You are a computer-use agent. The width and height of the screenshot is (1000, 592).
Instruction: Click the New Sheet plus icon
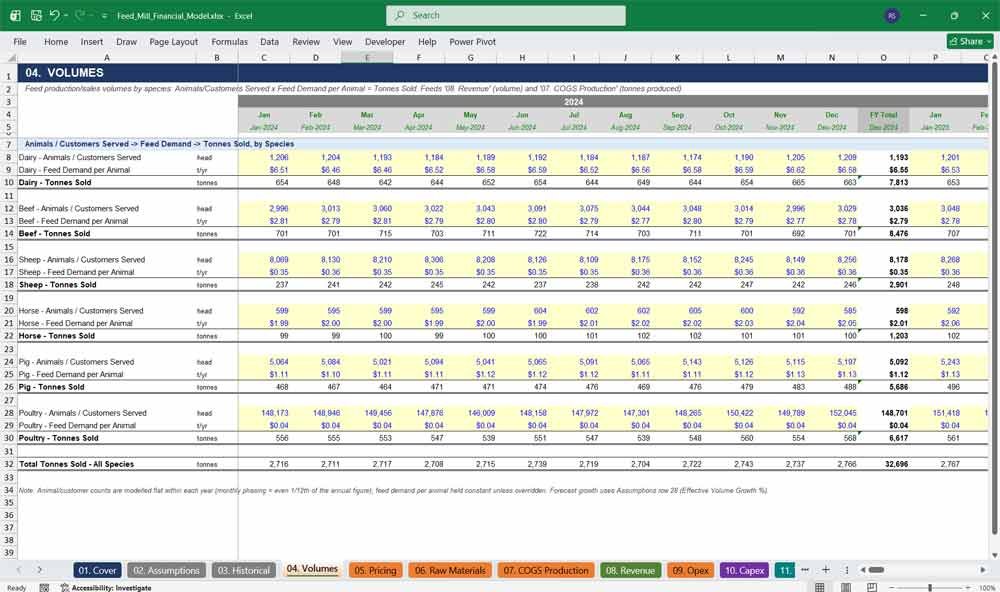coord(826,570)
